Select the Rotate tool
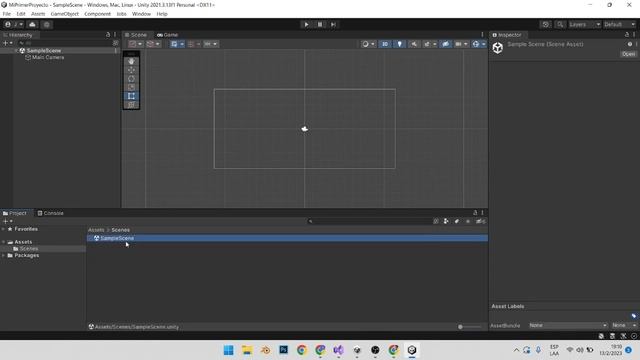The height and width of the screenshot is (360, 640). [x=131, y=79]
